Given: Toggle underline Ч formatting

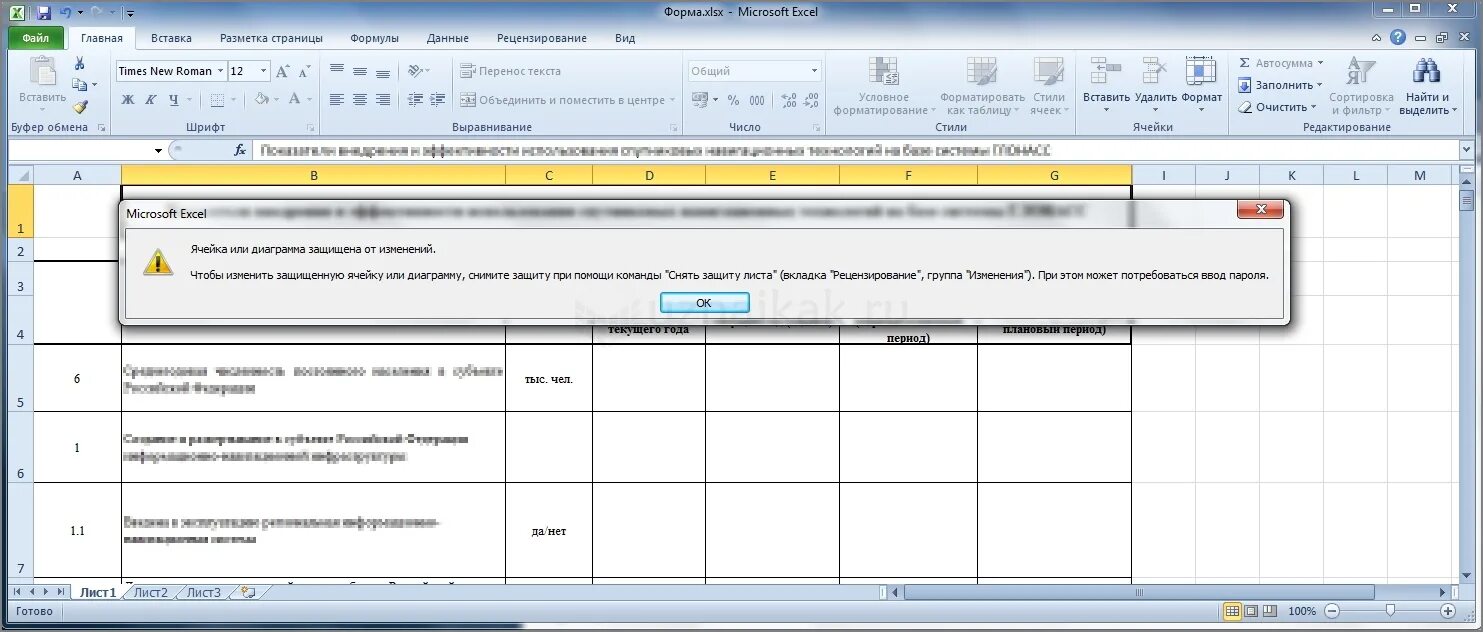Looking at the screenshot, I should tap(174, 100).
